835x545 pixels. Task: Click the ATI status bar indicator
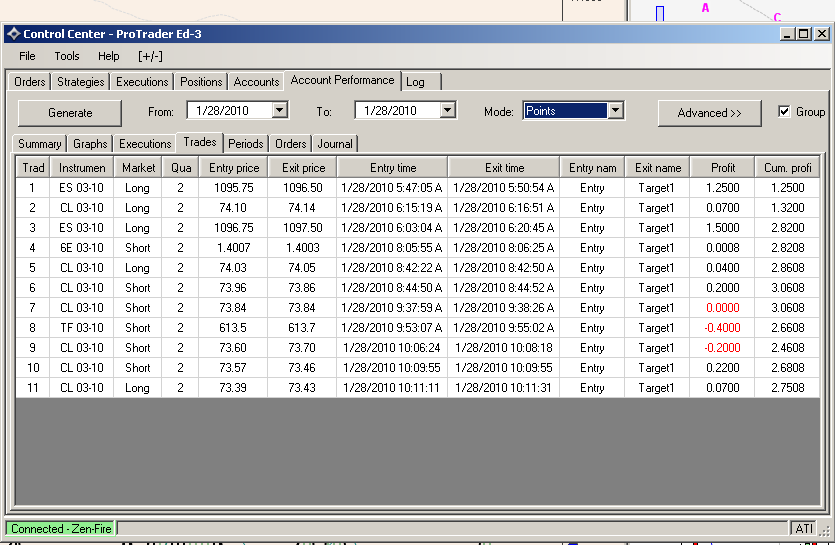click(x=804, y=528)
